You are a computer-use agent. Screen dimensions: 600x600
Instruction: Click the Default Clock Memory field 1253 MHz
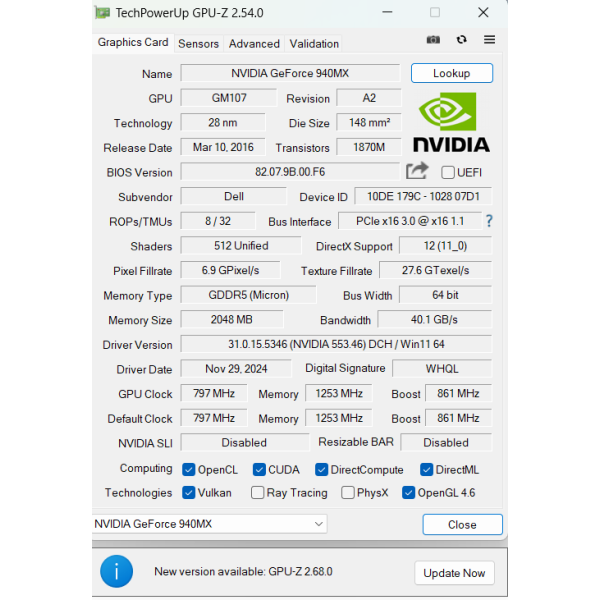pyautogui.click(x=339, y=418)
